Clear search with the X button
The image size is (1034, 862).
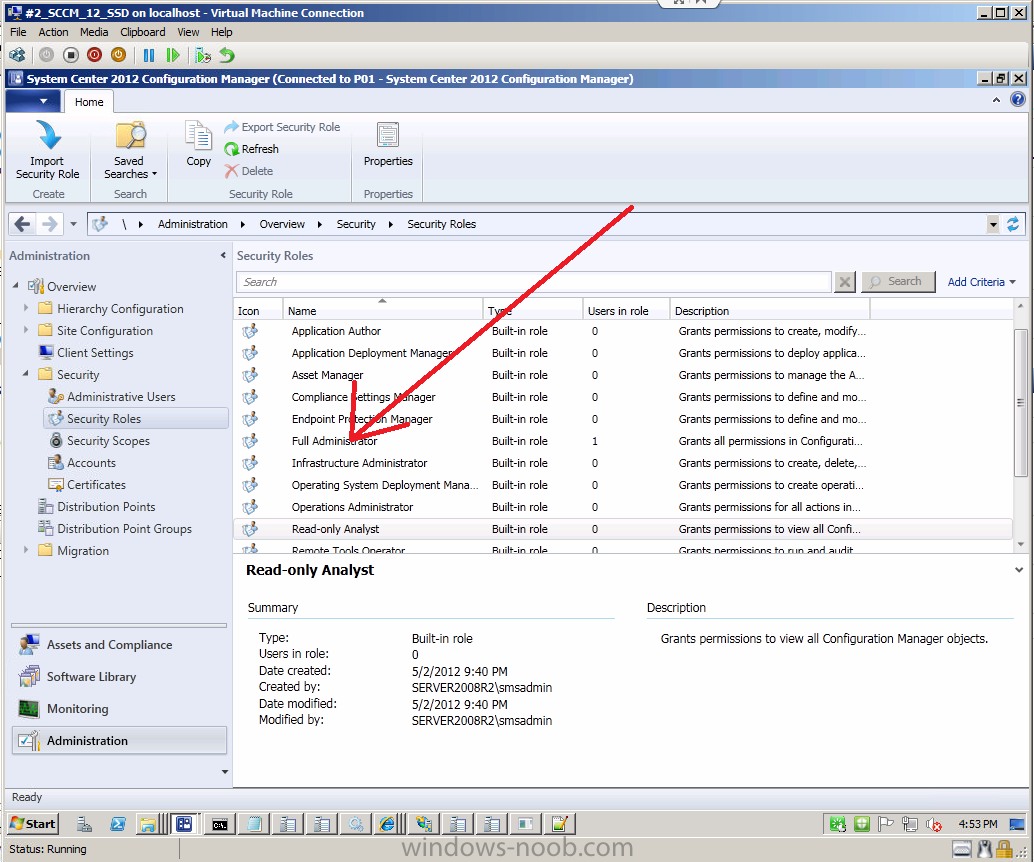click(845, 282)
